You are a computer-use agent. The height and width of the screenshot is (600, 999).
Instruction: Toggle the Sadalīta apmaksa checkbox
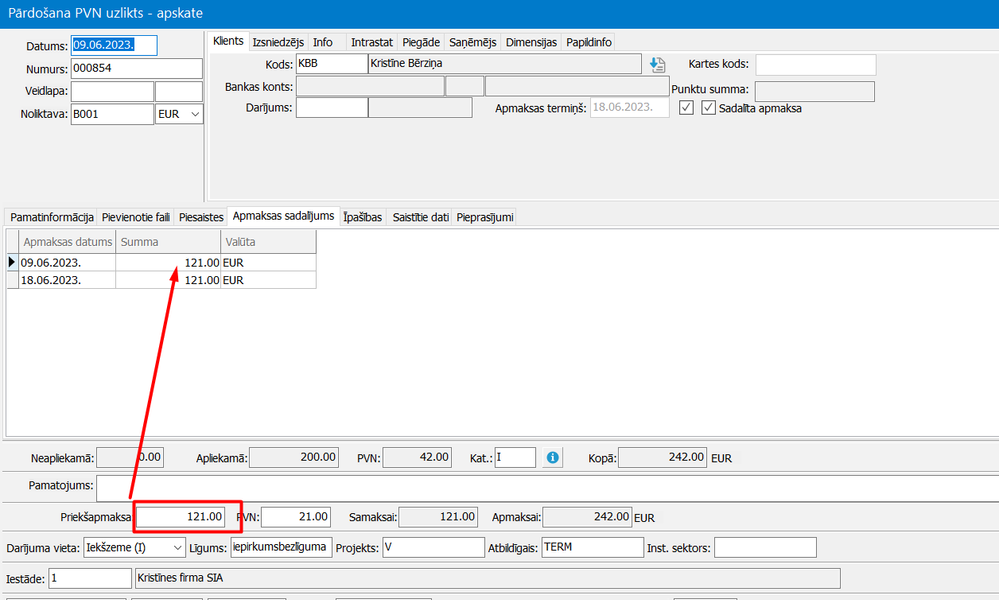[709, 108]
